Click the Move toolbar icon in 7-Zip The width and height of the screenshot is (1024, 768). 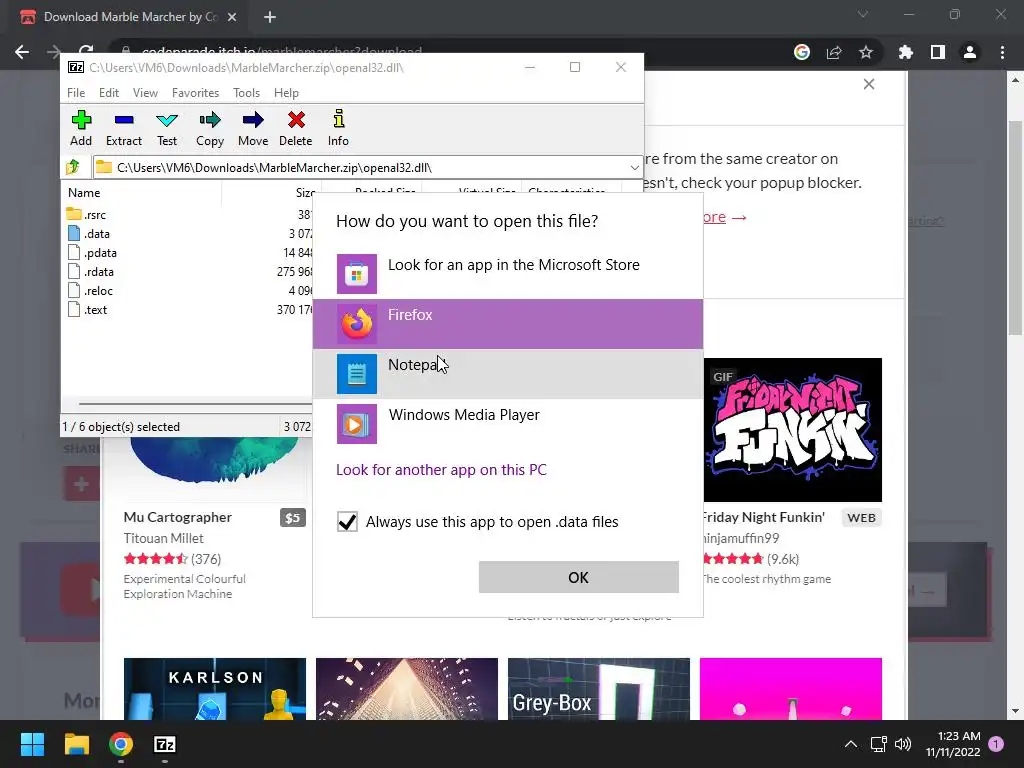point(253,129)
